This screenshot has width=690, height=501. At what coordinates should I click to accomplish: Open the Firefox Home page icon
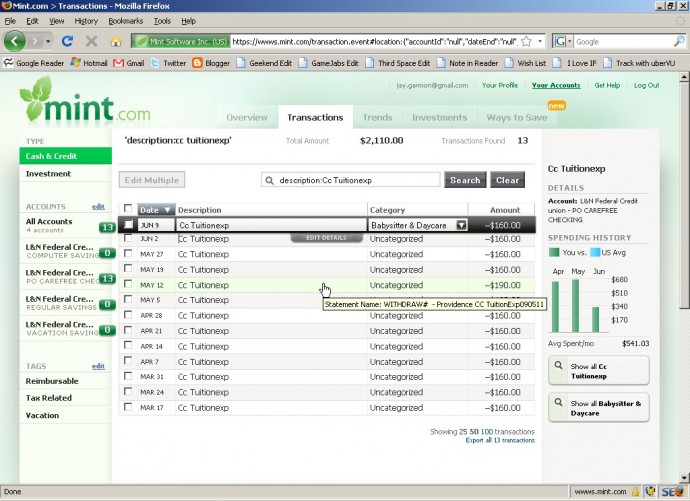[x=116, y=42]
